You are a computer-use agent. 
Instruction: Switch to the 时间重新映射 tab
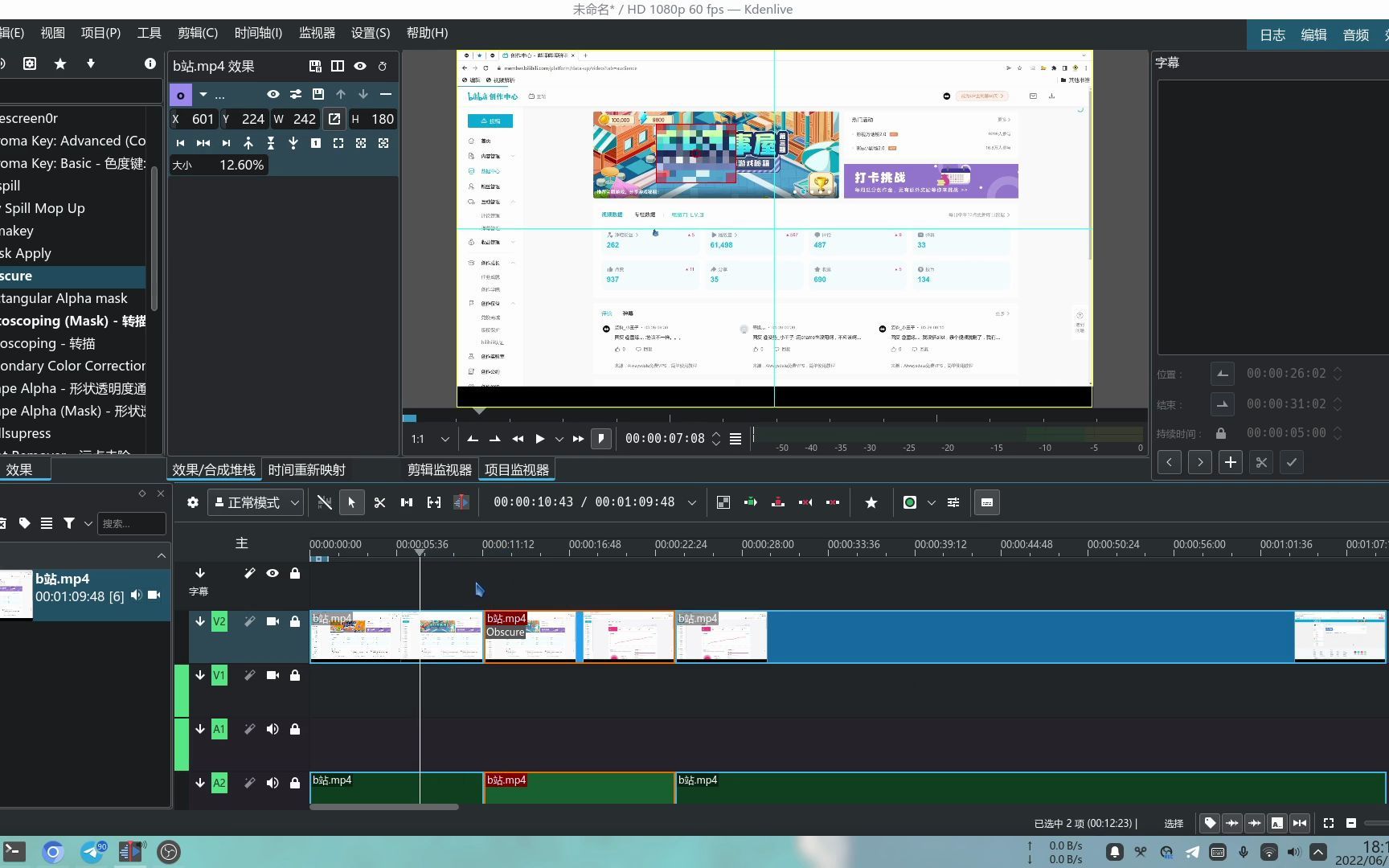point(306,470)
